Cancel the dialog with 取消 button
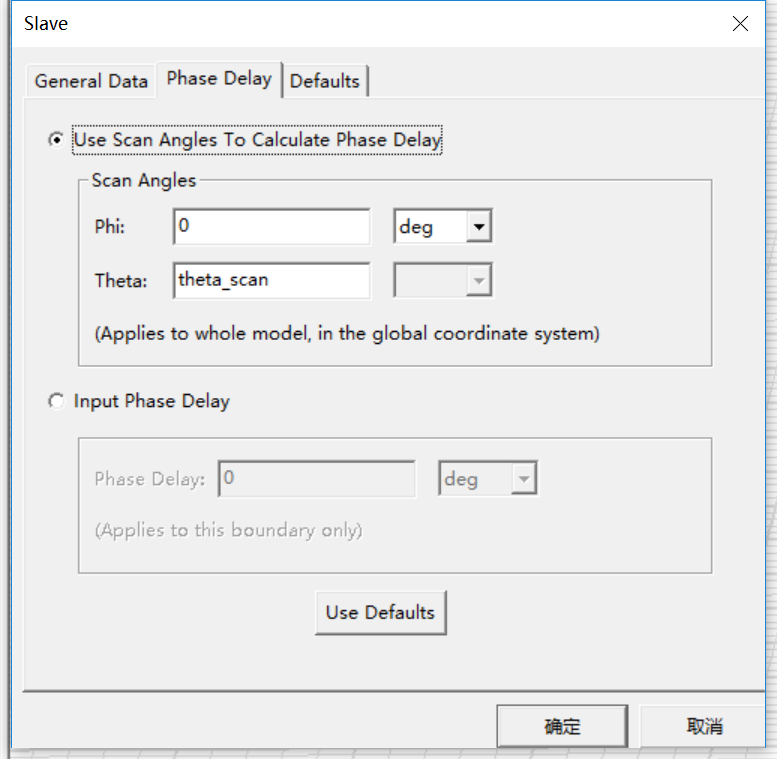The width and height of the screenshot is (777, 759). [x=705, y=727]
